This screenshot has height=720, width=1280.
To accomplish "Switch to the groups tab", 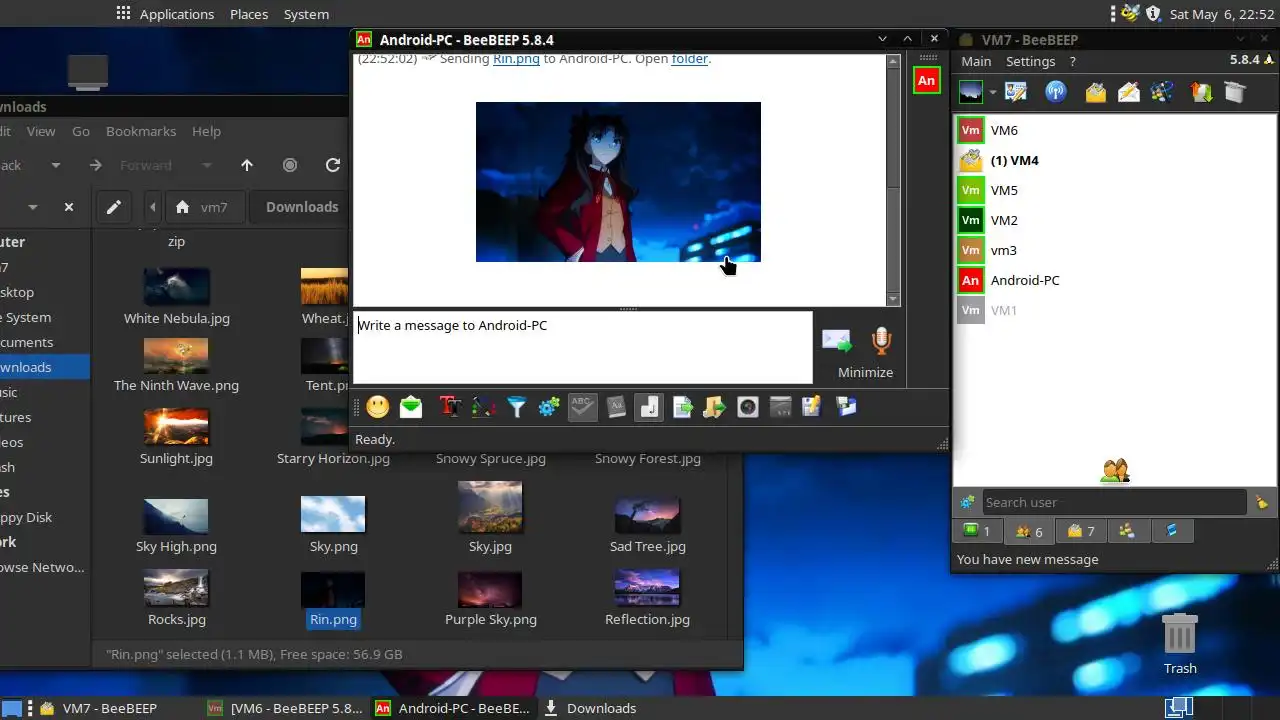I will [1127, 531].
